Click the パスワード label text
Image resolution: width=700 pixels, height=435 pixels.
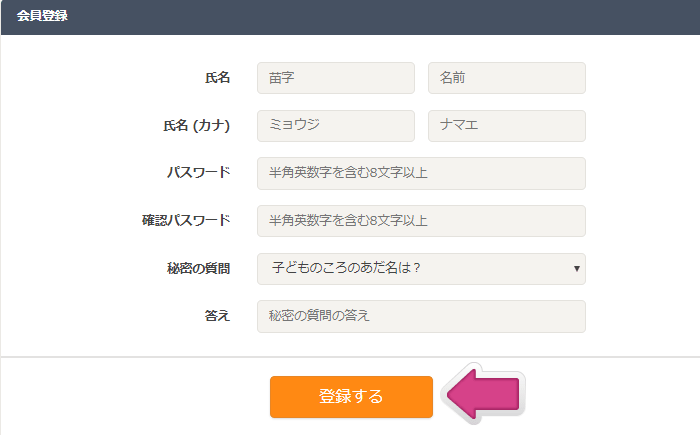[199, 172]
